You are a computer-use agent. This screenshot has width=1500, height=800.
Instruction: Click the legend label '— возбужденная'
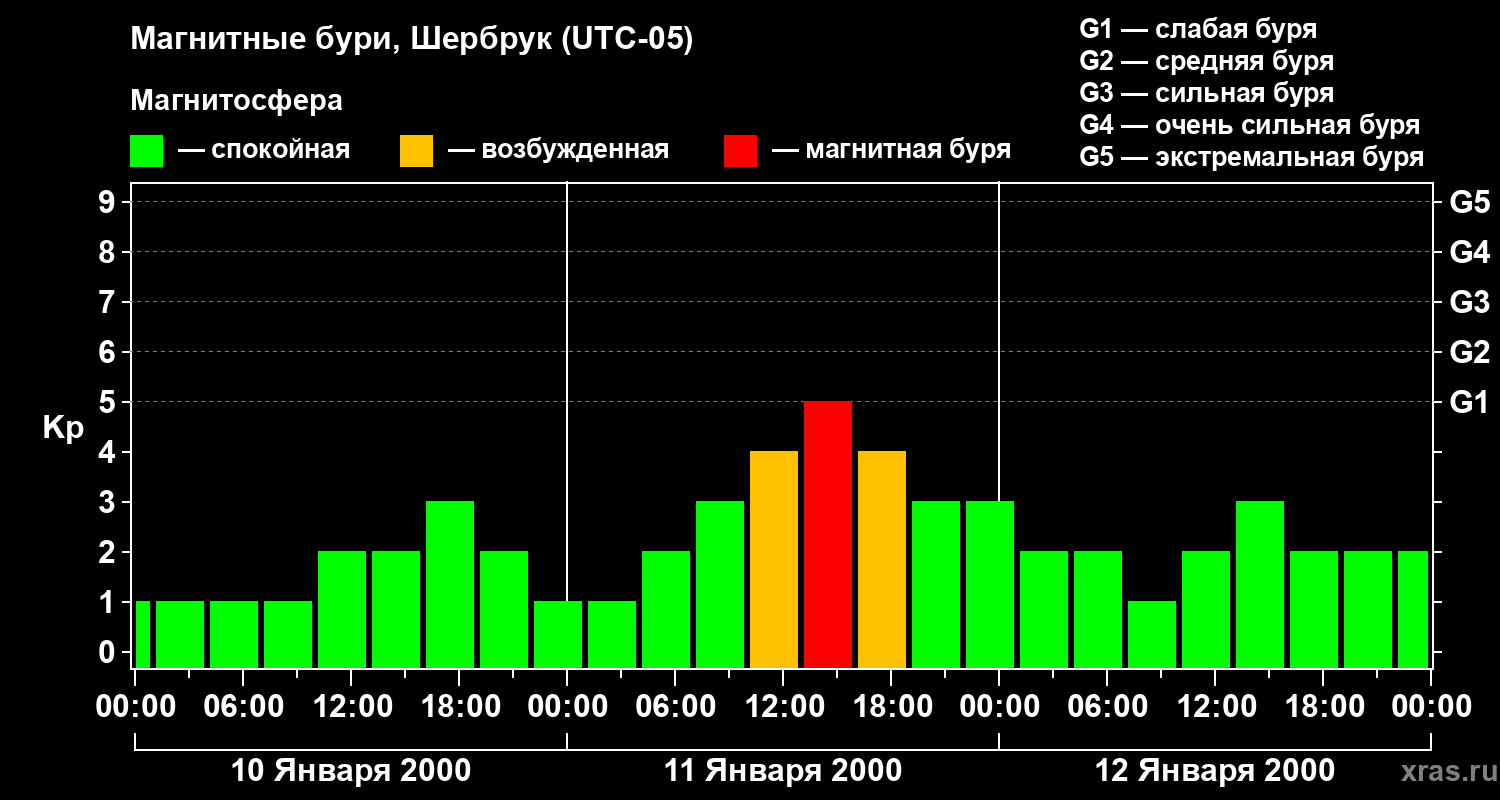click(558, 151)
